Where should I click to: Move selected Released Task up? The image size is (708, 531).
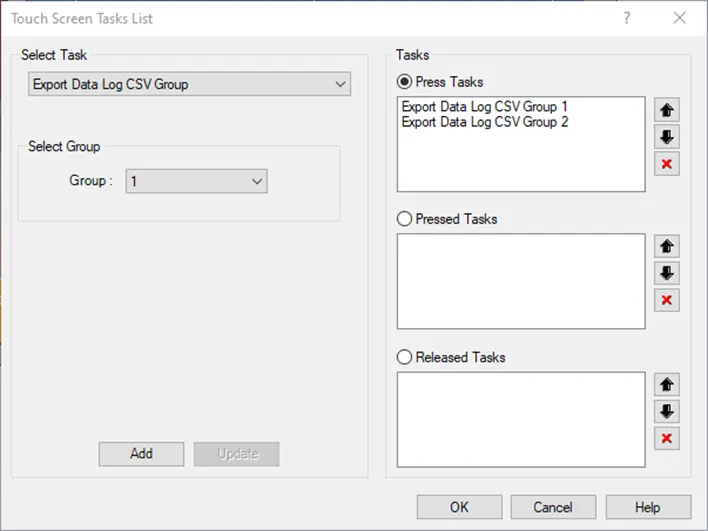coord(666,384)
